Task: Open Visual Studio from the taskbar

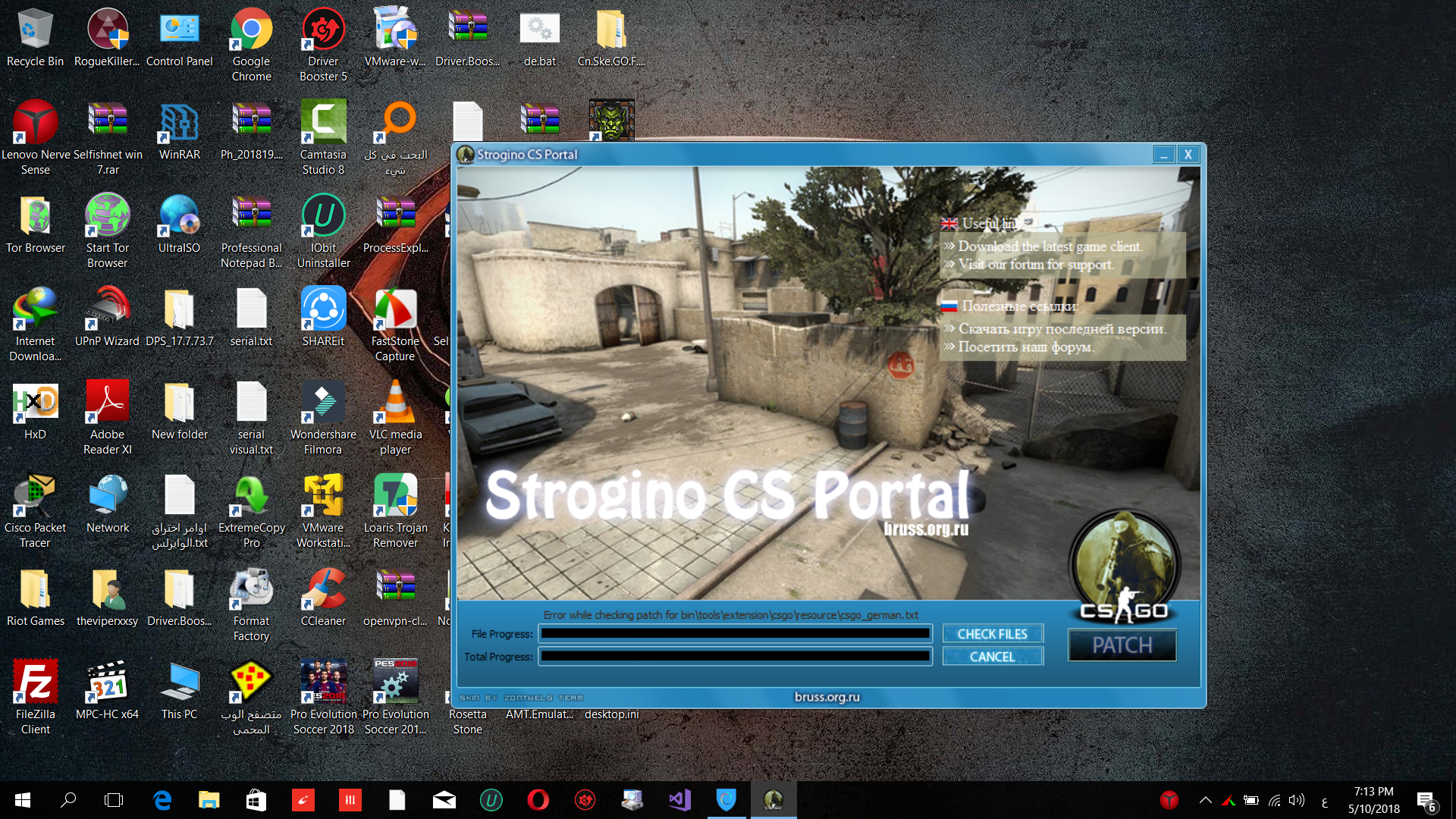Action: coord(679,800)
